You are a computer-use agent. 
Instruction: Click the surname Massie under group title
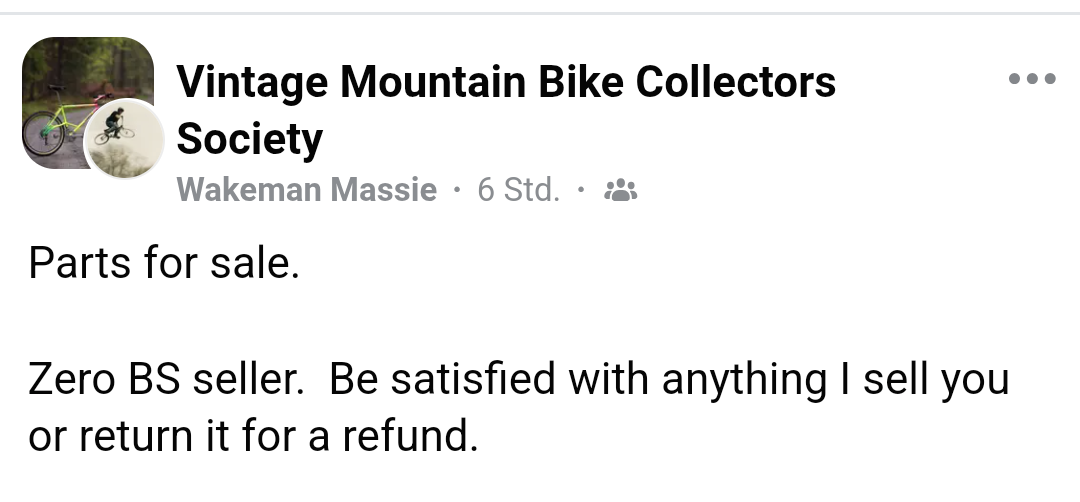385,190
